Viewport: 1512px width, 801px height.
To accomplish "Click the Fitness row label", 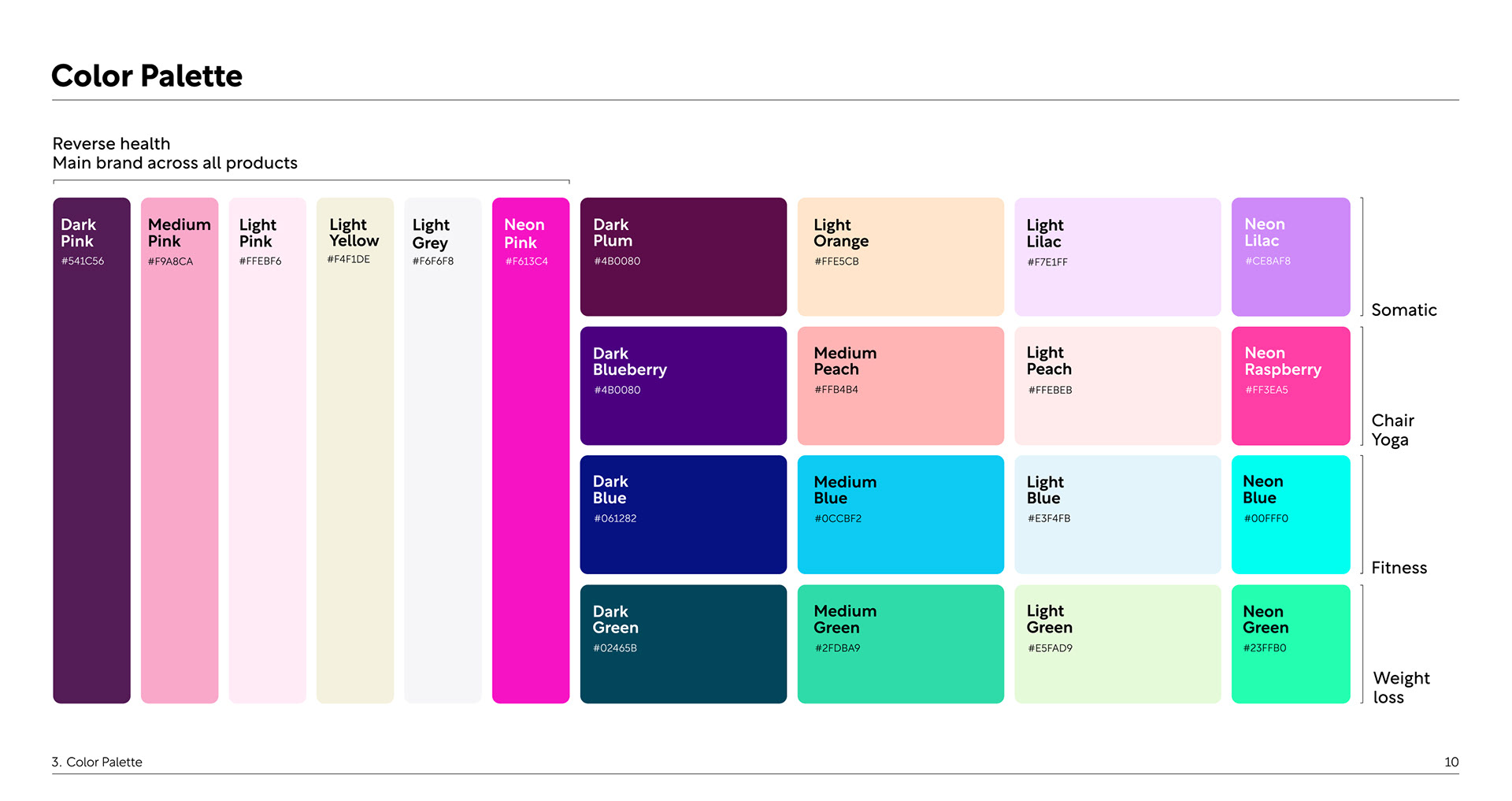I will click(x=1399, y=567).
